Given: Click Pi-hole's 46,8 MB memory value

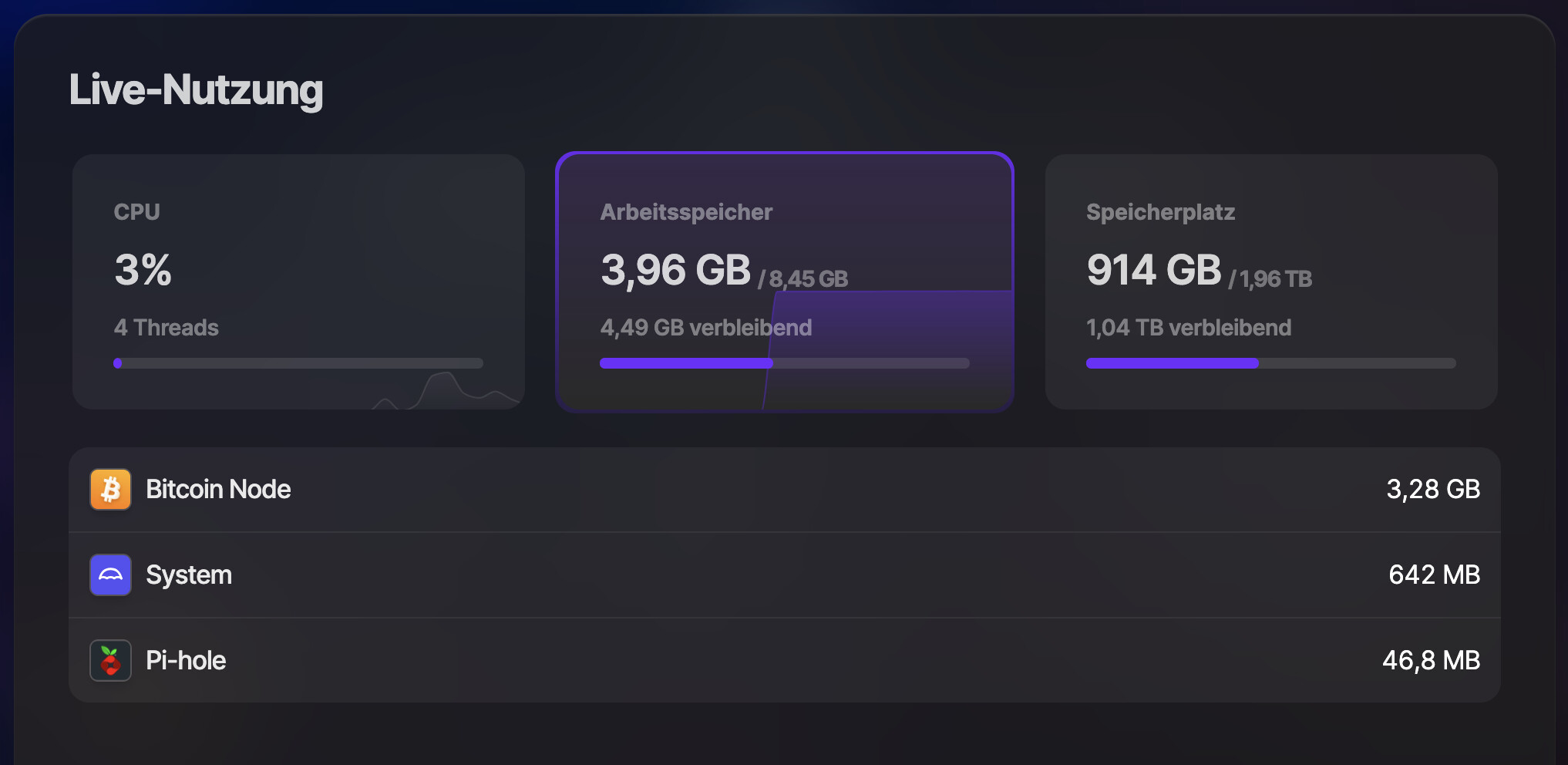Looking at the screenshot, I should pyautogui.click(x=1431, y=661).
